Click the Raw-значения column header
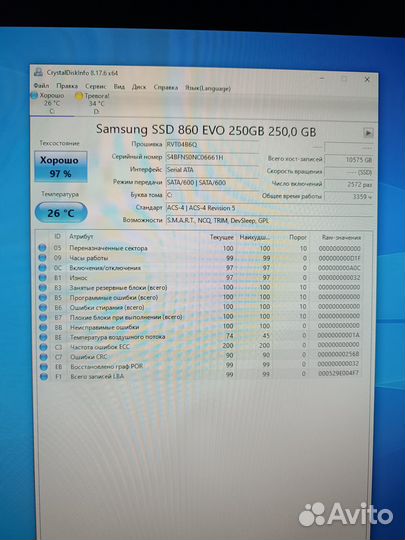 point(341,237)
